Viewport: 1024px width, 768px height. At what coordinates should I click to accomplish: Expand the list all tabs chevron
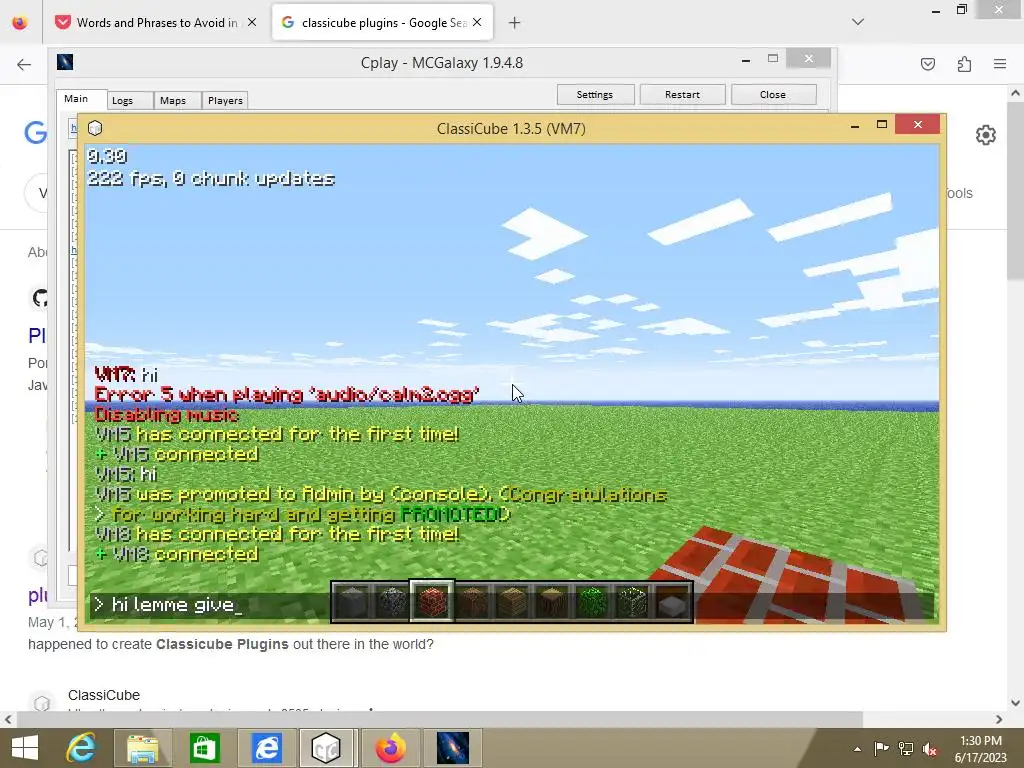(858, 22)
